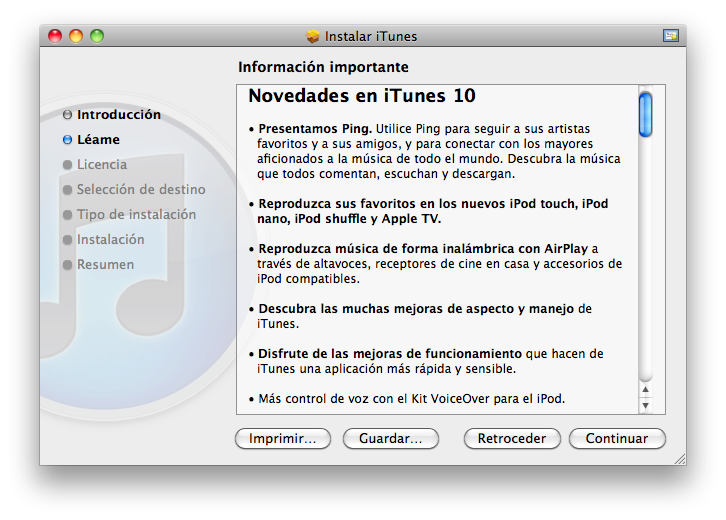Select the Tipo de instalación label
The image size is (726, 520).
pyautogui.click(x=137, y=214)
